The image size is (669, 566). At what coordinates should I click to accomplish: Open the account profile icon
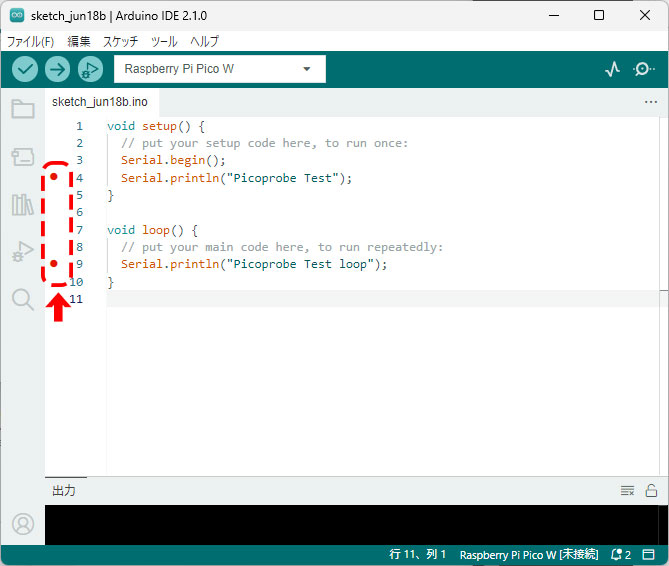23,524
